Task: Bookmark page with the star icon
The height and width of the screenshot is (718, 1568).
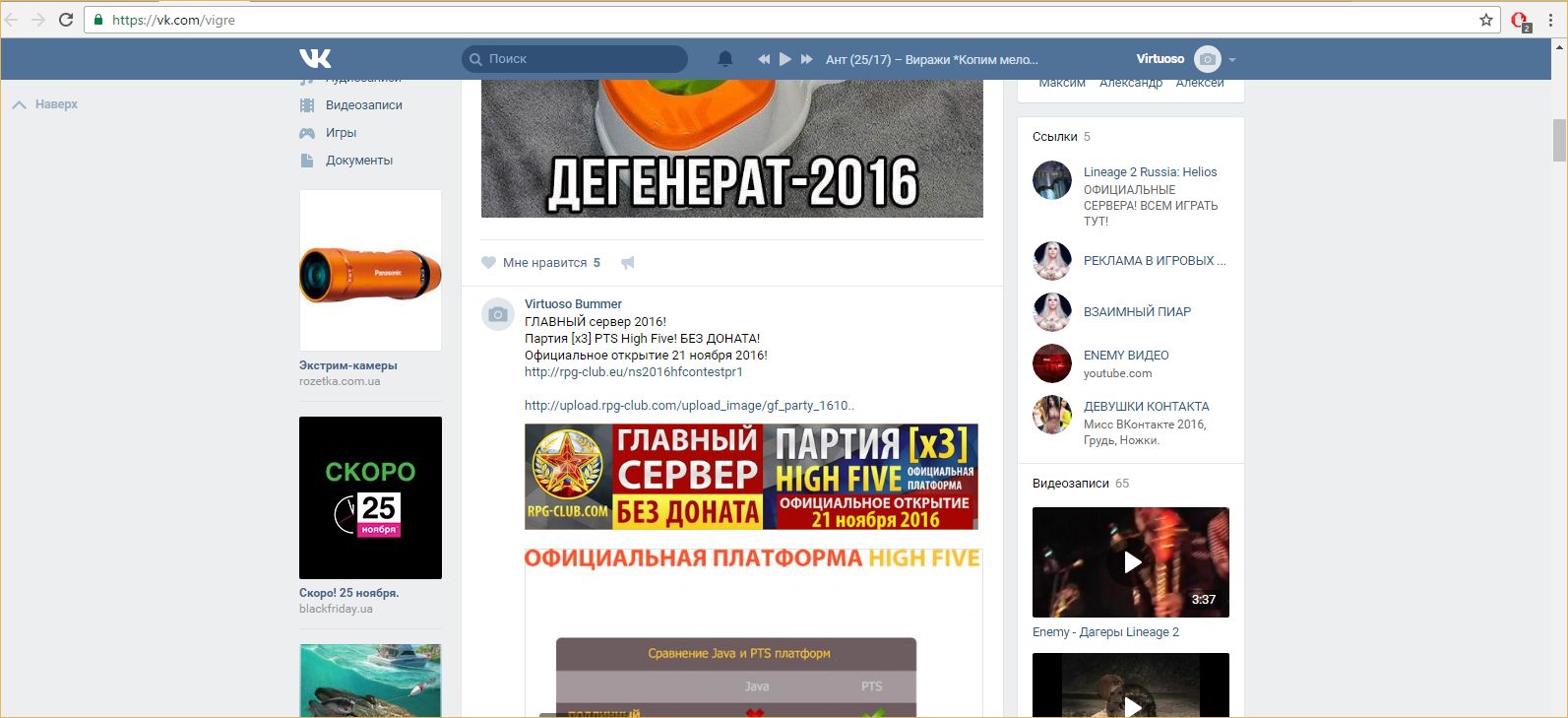Action: coord(1486,20)
